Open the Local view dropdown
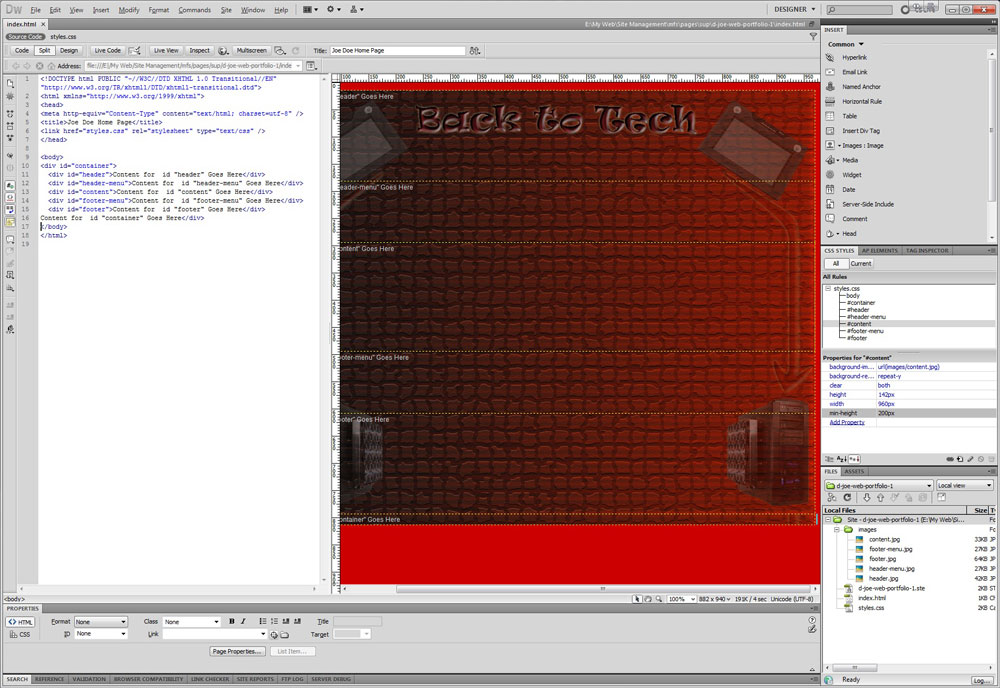Screen dimensions: 1000x688 964,485
